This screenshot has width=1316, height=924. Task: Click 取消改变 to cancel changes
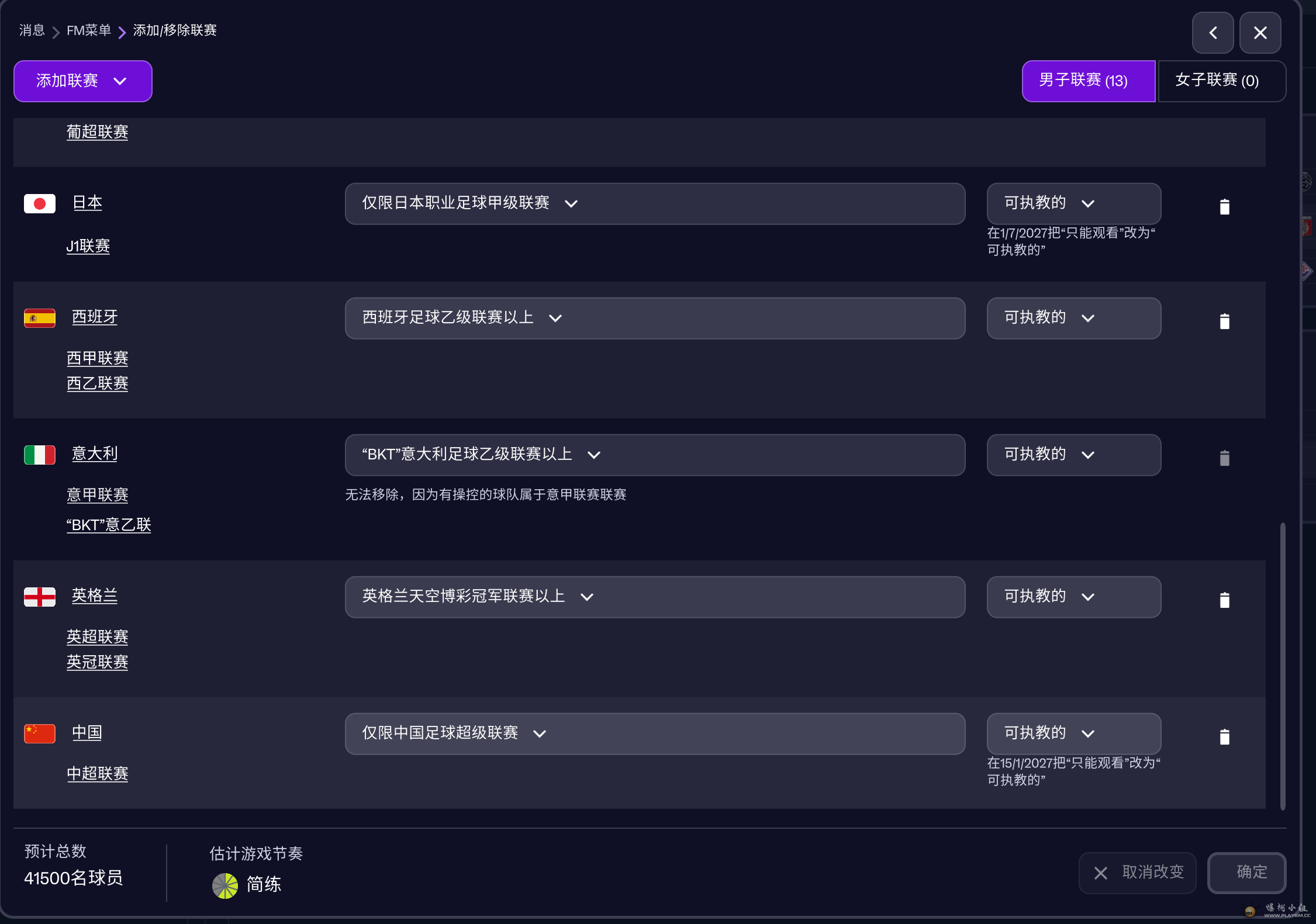click(1137, 873)
